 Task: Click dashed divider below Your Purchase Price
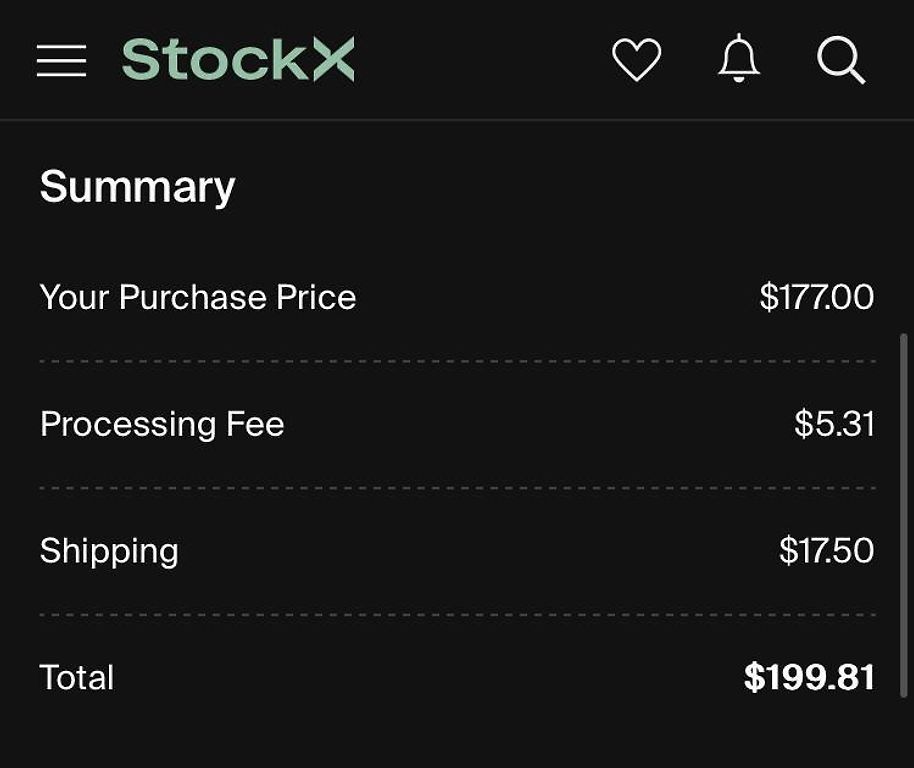[x=457, y=361]
